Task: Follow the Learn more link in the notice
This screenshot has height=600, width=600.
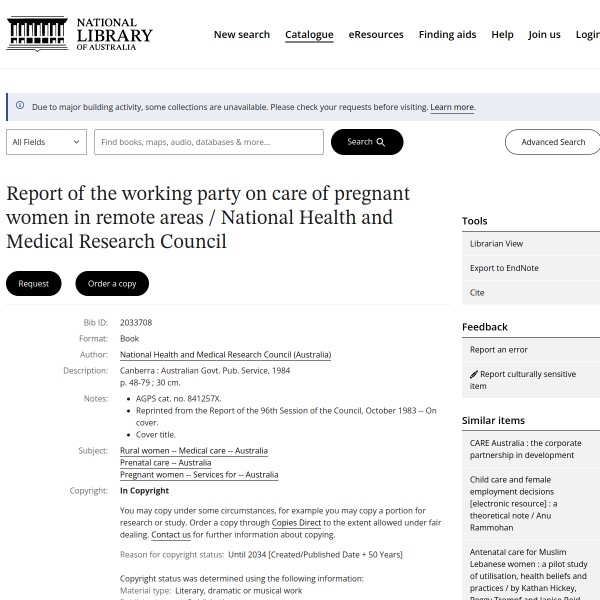Action: (452, 107)
